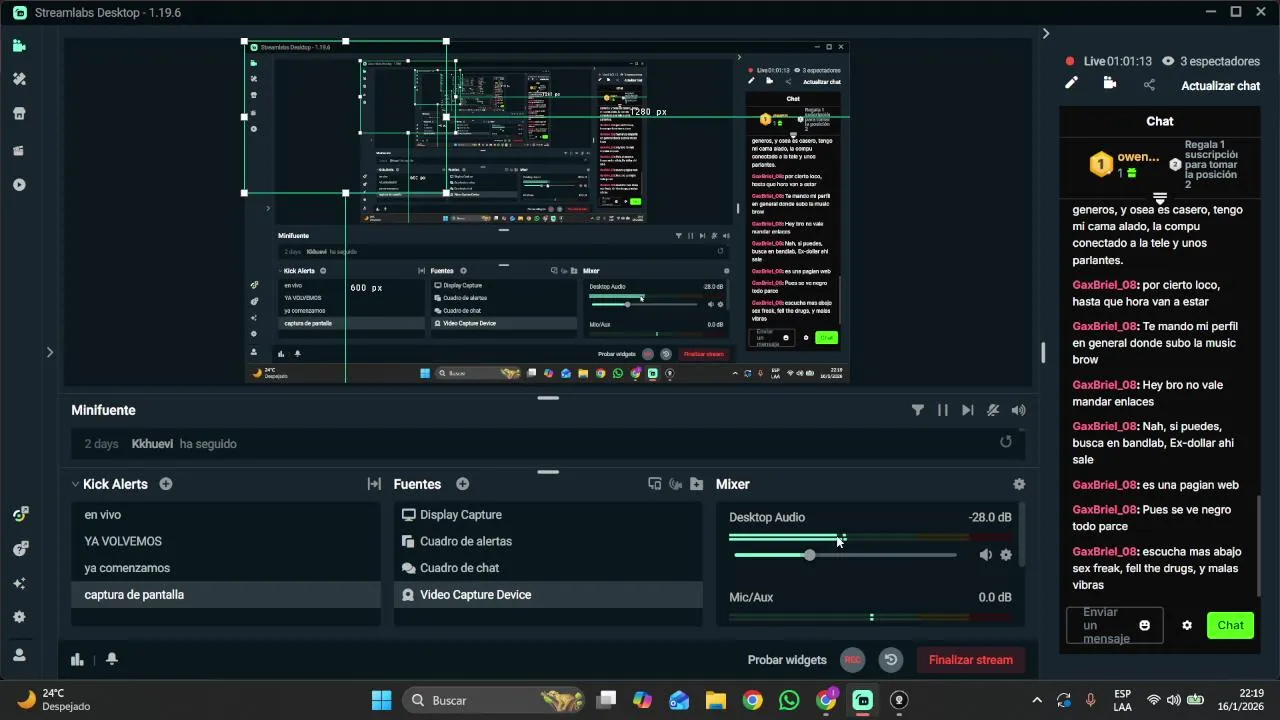This screenshot has height=720, width=1280.
Task: Add a new scene with plus icon
Action: point(166,484)
